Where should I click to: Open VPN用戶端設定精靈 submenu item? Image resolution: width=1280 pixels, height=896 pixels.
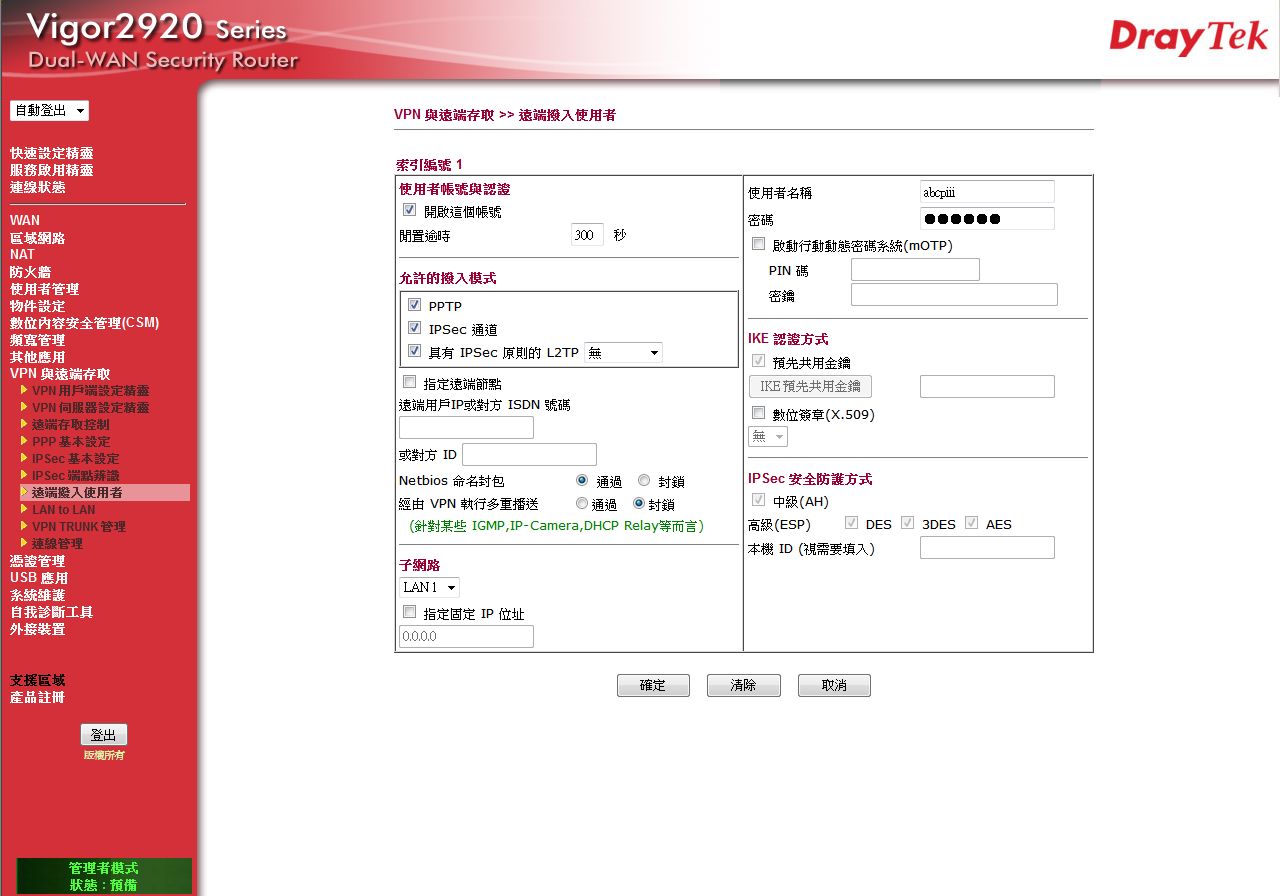pyautogui.click(x=90, y=391)
